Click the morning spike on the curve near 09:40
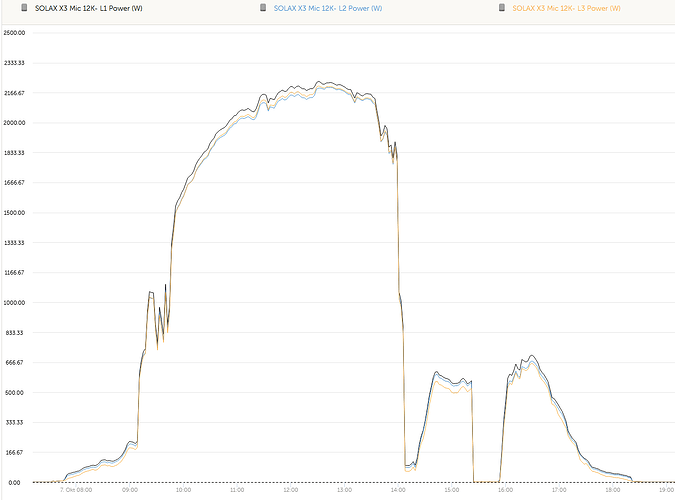Image resolution: width=675 pixels, height=500 pixels. 165,285
